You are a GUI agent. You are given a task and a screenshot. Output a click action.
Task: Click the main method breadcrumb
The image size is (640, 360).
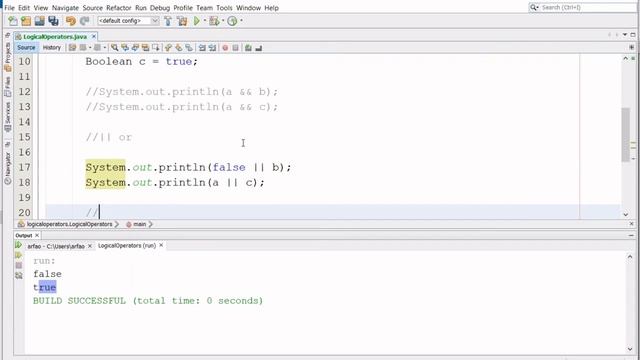coord(136,224)
